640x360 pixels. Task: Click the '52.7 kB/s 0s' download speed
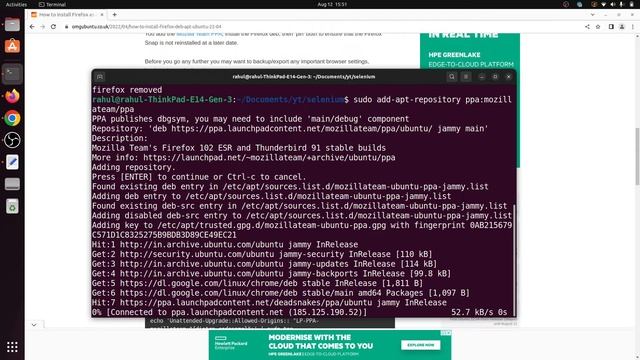(x=479, y=312)
